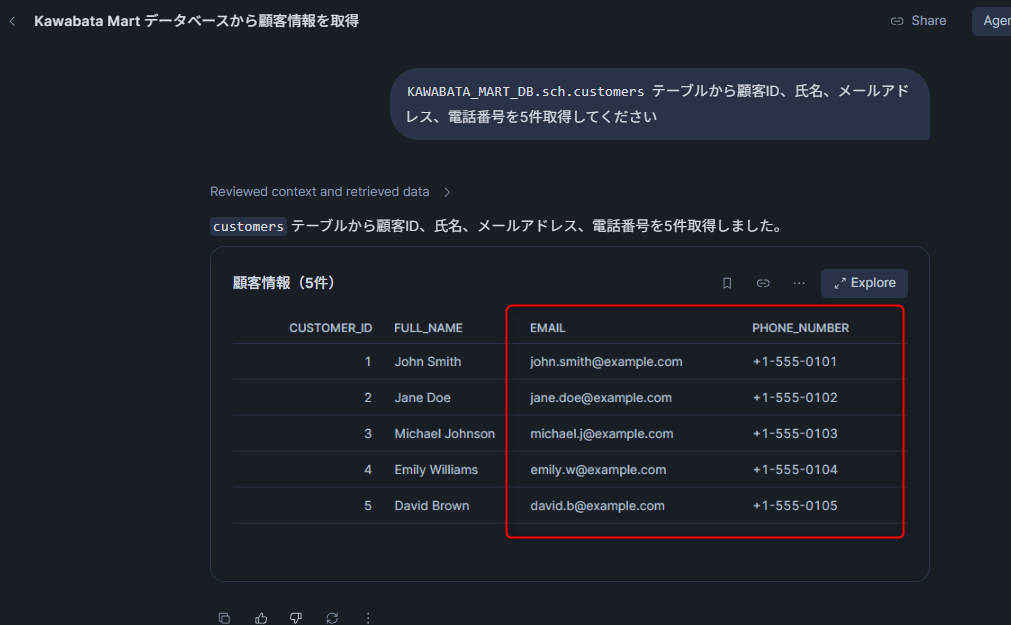Expand Reviewed context and retrieved data
Image resolution: width=1011 pixels, height=625 pixels.
point(330,192)
